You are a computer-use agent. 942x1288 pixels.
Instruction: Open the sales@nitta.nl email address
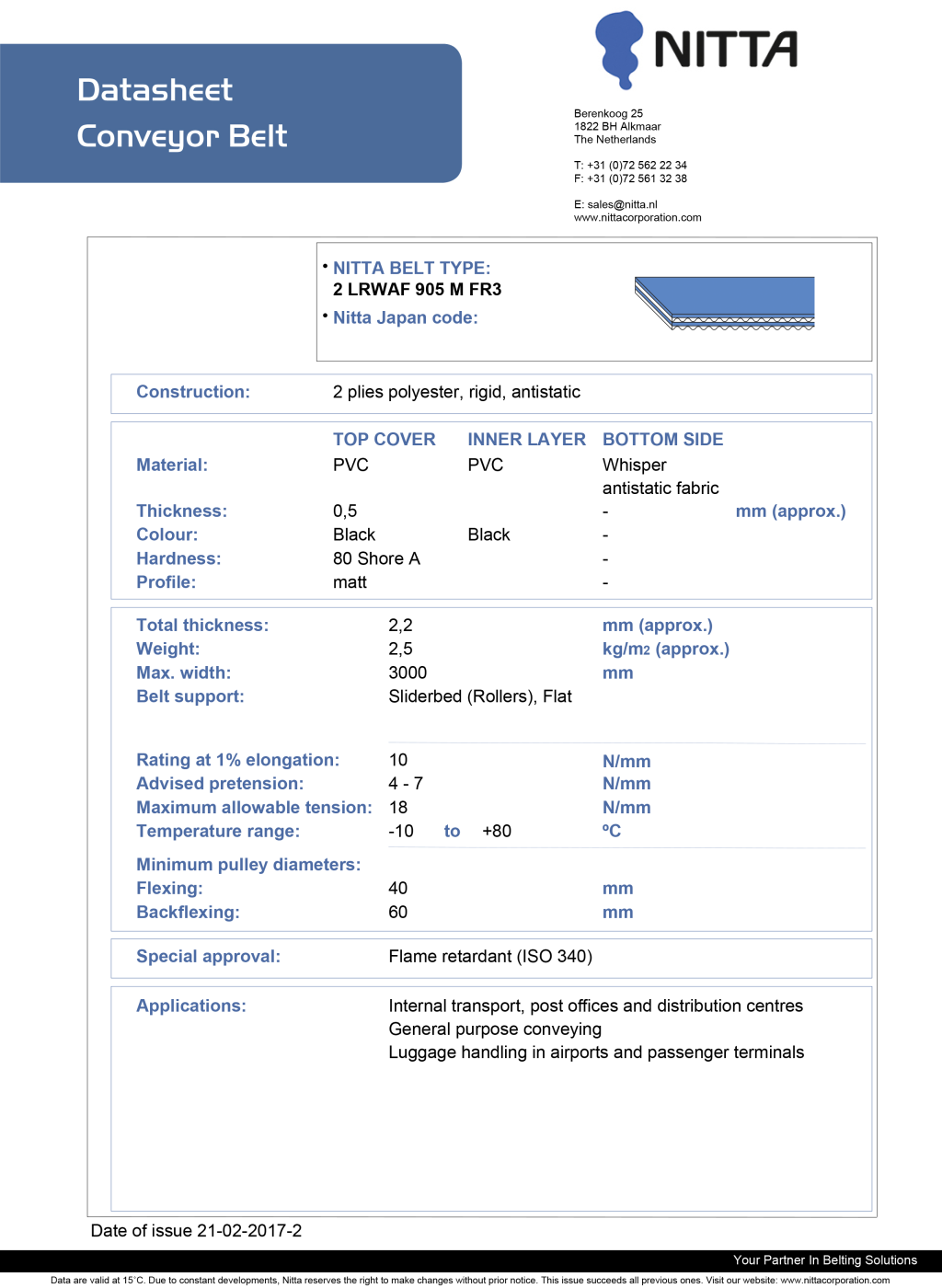pyautogui.click(x=623, y=204)
